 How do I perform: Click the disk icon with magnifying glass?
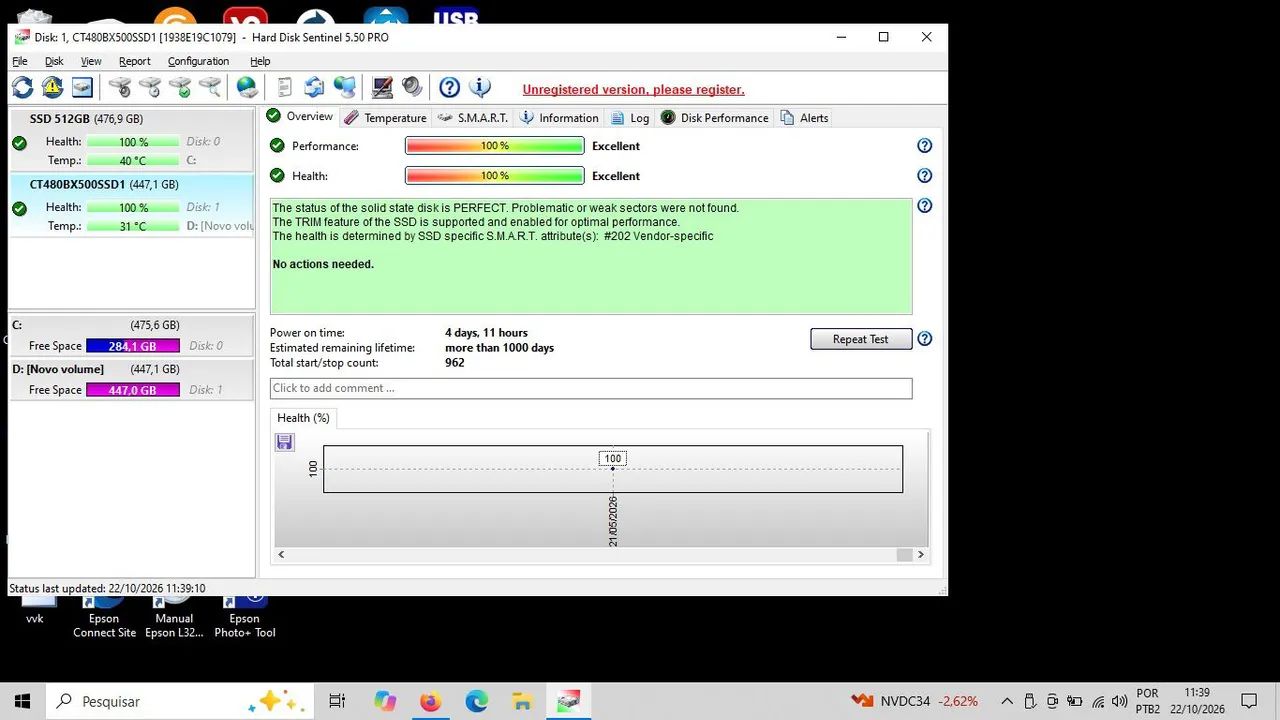pyautogui.click(x=210, y=88)
